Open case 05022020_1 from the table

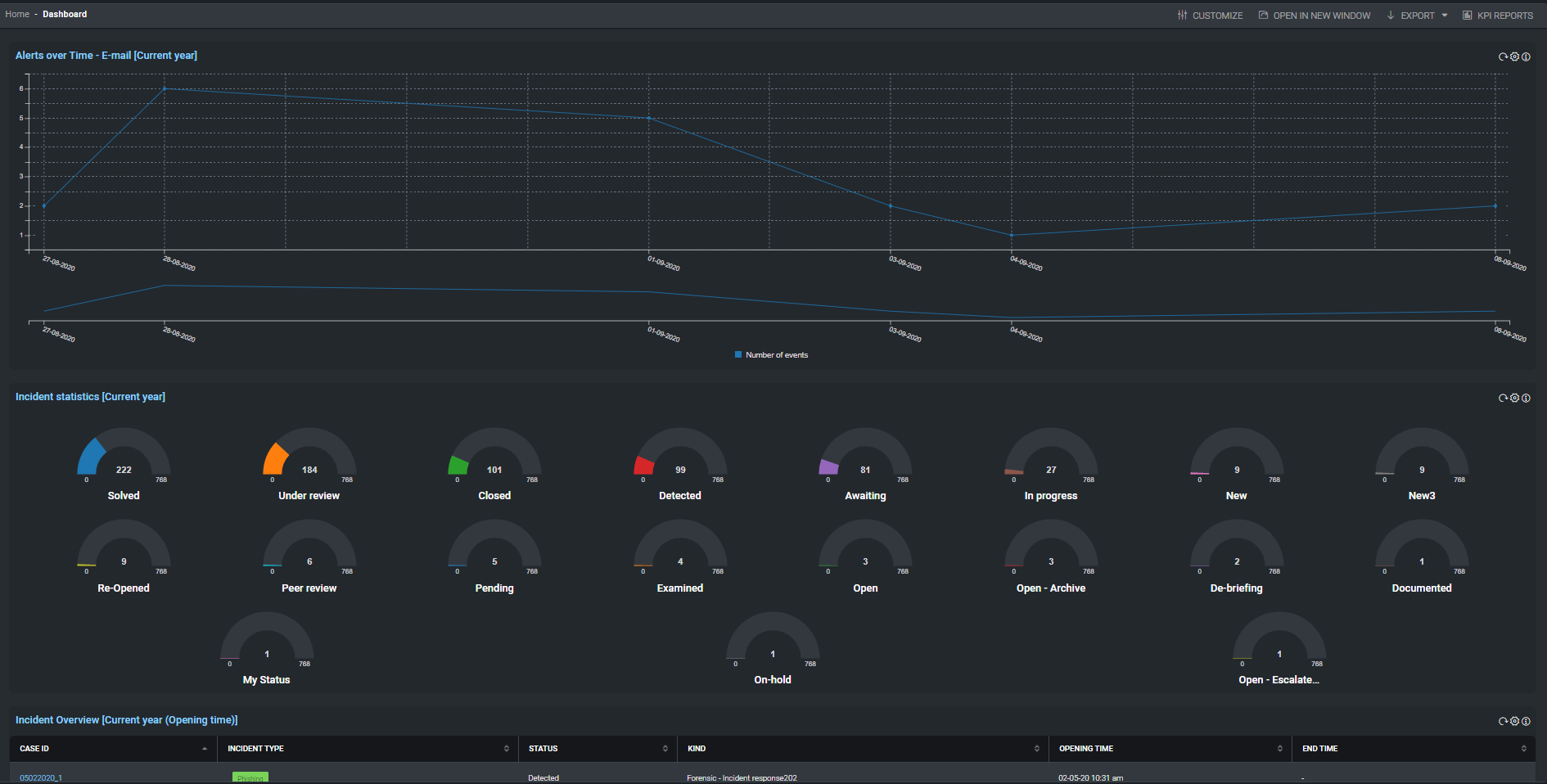[x=40, y=777]
